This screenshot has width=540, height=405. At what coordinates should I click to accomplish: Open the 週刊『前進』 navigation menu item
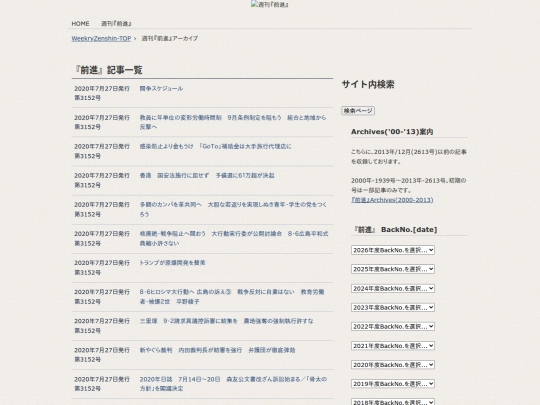pos(116,24)
